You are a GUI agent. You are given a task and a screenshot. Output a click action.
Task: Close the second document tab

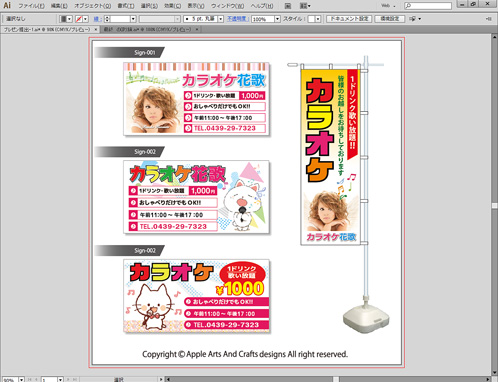[197, 29]
